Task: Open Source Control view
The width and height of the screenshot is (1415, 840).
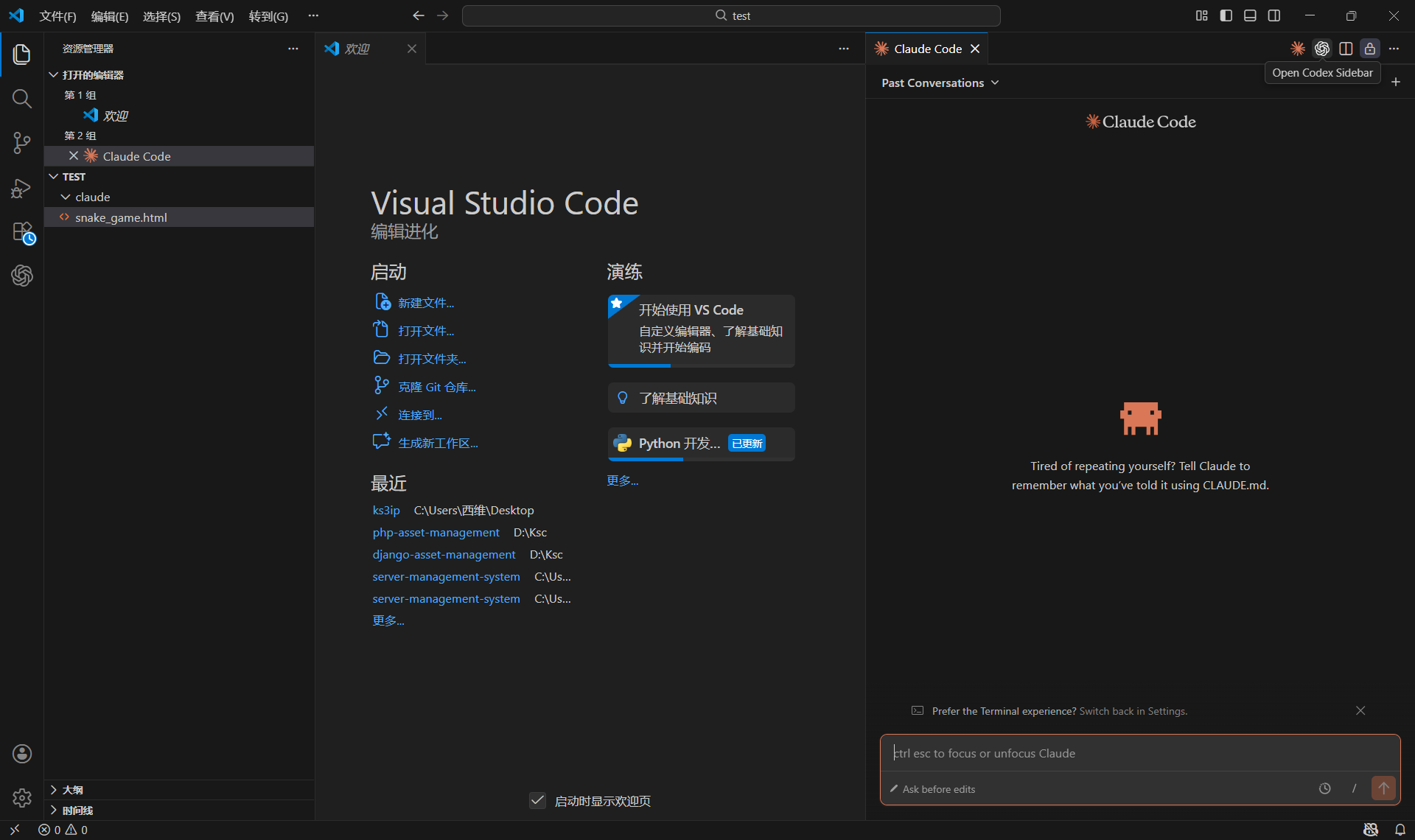Action: [x=22, y=143]
